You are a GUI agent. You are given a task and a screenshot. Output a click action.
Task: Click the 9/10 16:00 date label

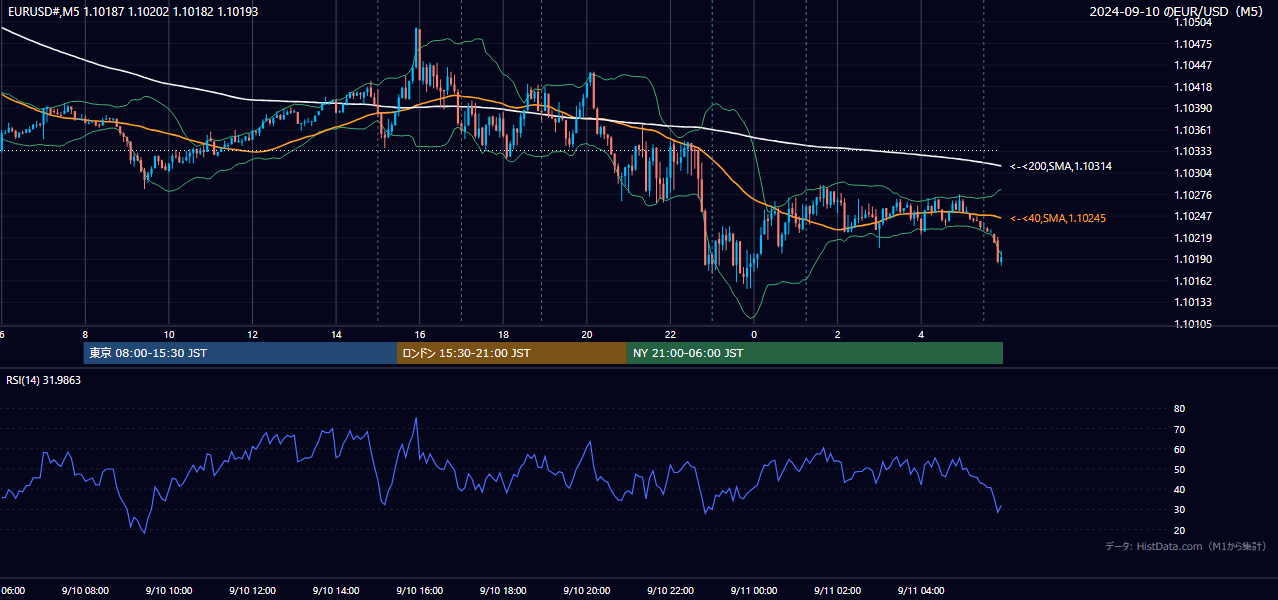pos(419,590)
